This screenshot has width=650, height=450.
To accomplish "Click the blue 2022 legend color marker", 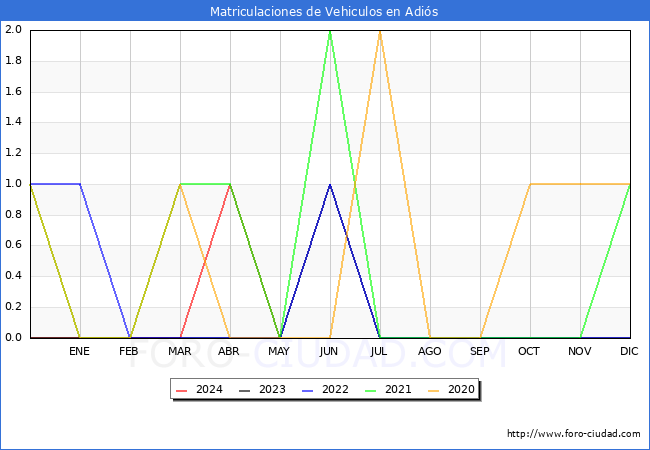I will click(x=308, y=390).
